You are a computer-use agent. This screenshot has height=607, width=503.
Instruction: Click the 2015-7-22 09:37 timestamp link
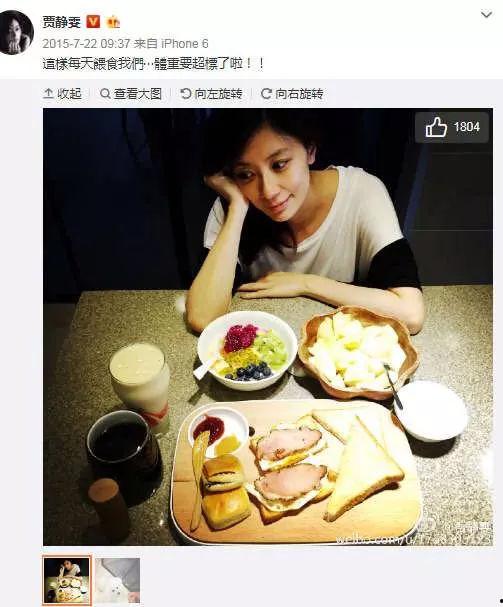(86, 43)
